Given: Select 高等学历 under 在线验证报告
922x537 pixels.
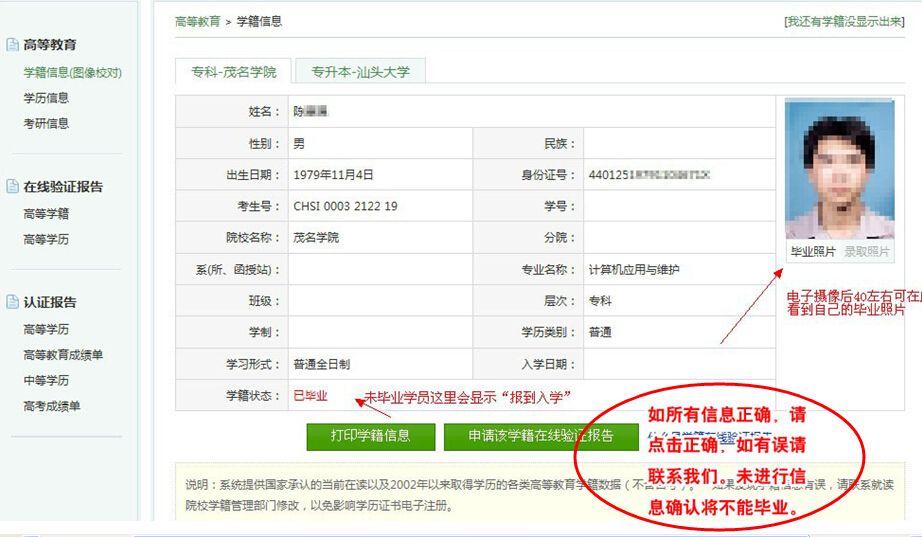Looking at the screenshot, I should tap(46, 239).
